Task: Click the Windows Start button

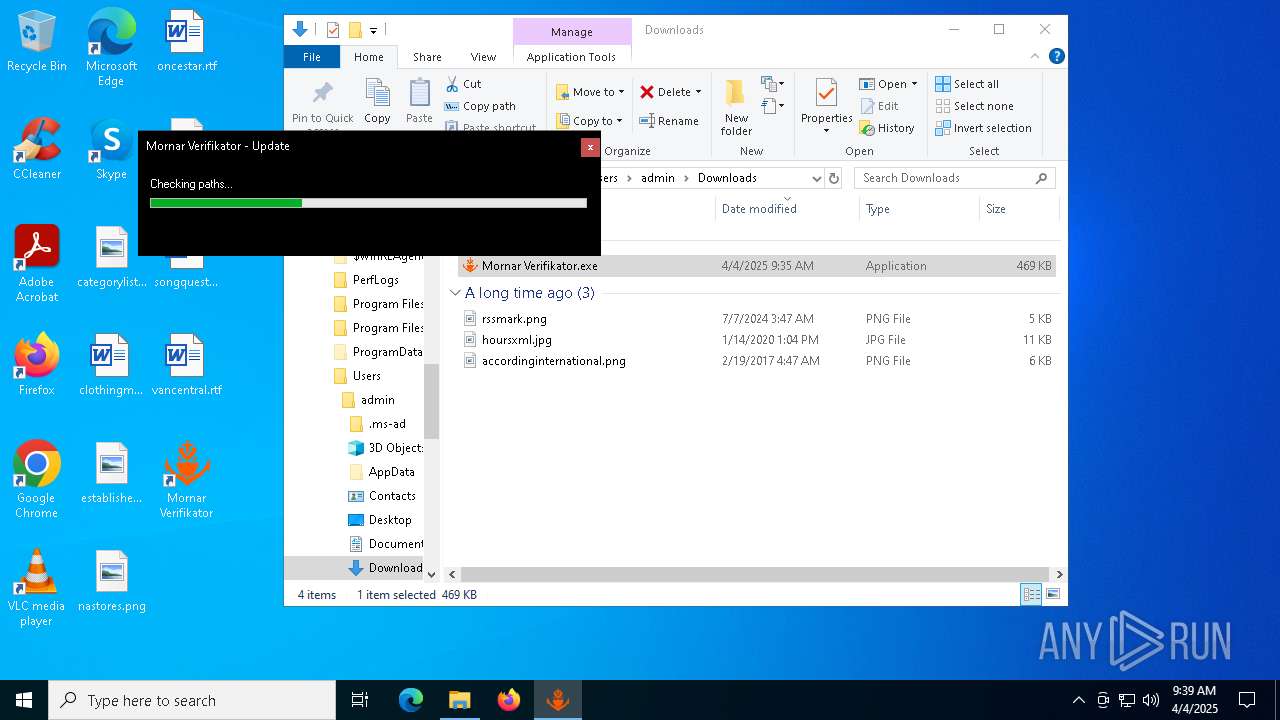Action: pyautogui.click(x=24, y=700)
